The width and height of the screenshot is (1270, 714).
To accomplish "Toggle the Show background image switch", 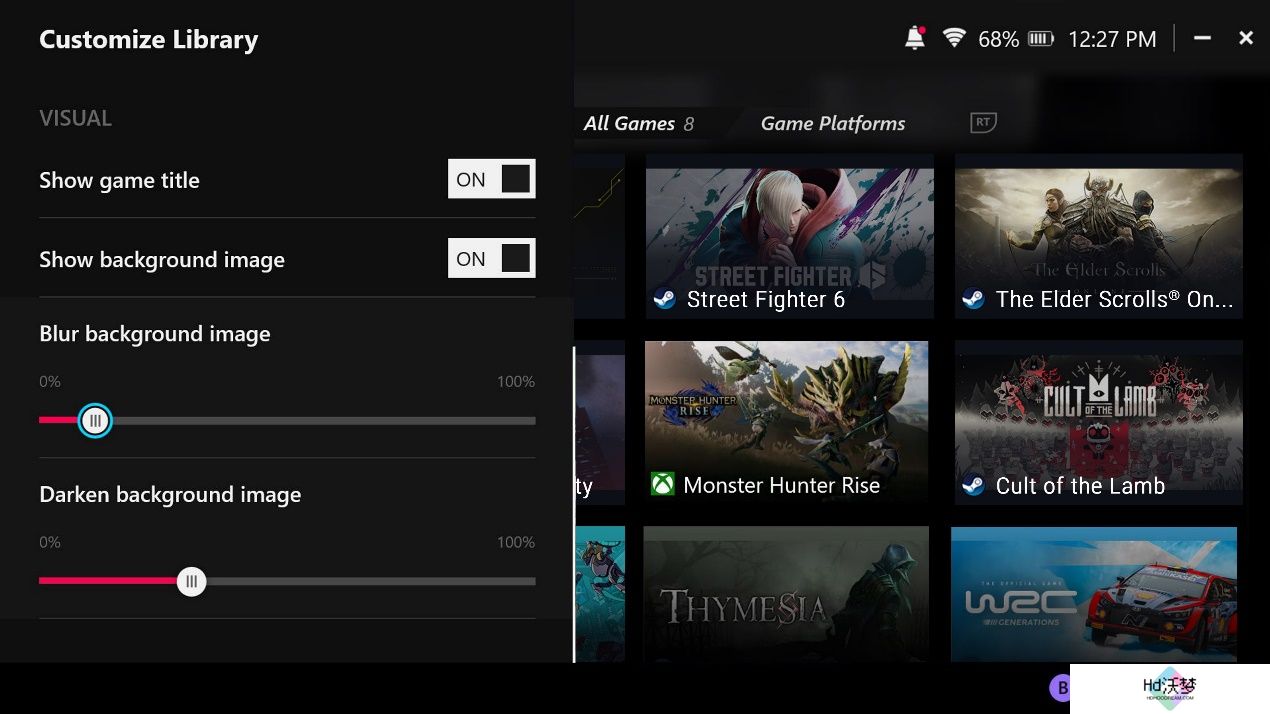I will [x=492, y=258].
